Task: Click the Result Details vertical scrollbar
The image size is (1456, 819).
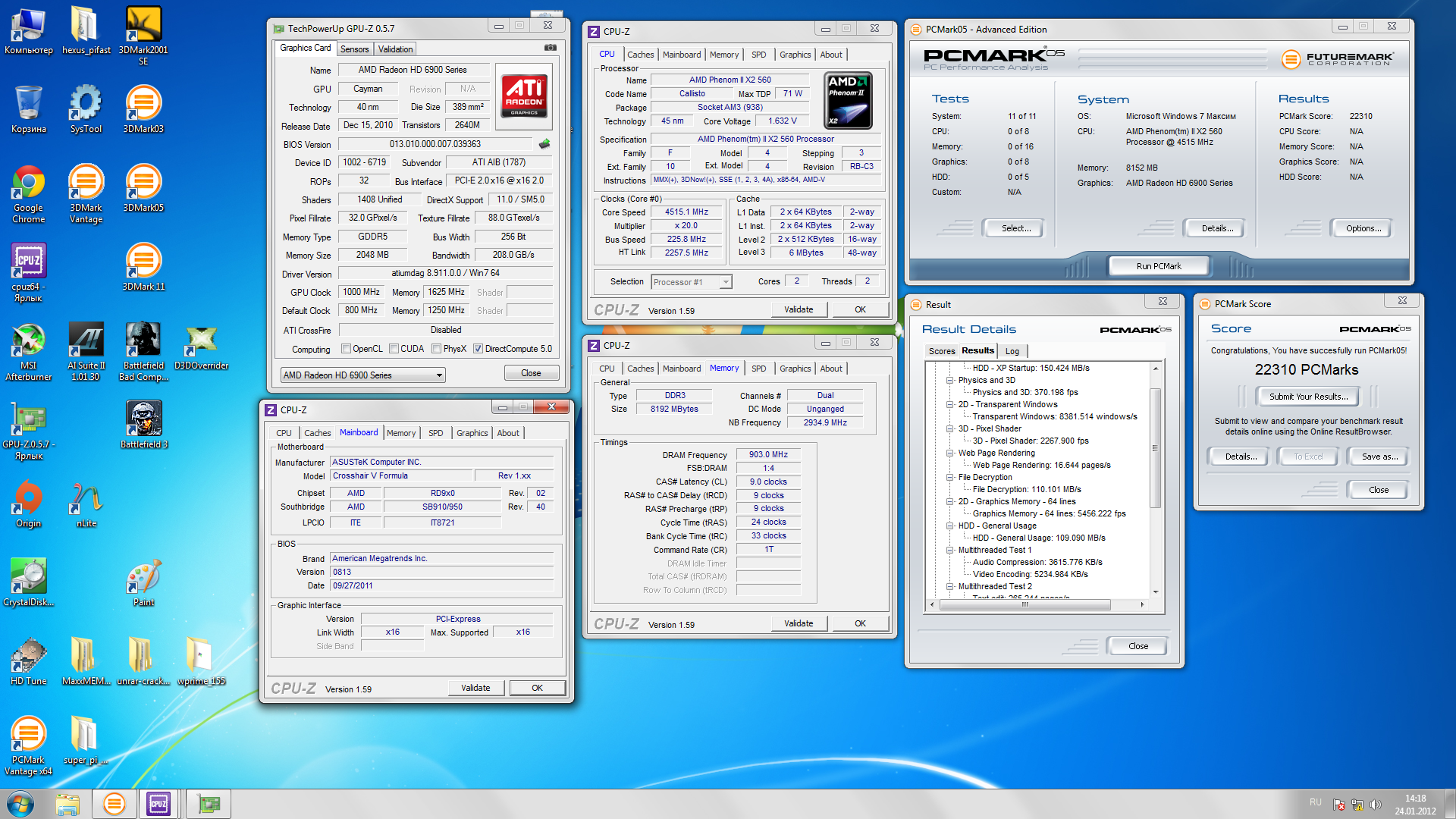Action: pos(1155,447)
